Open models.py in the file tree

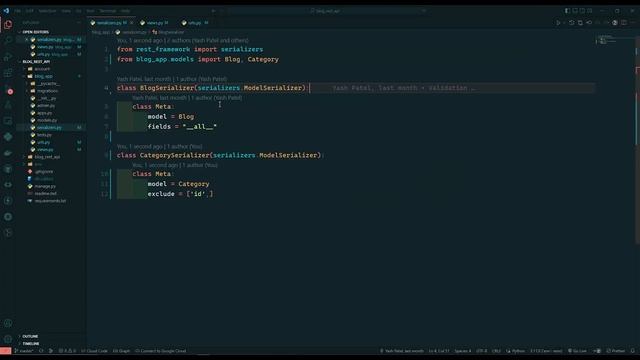47,120
